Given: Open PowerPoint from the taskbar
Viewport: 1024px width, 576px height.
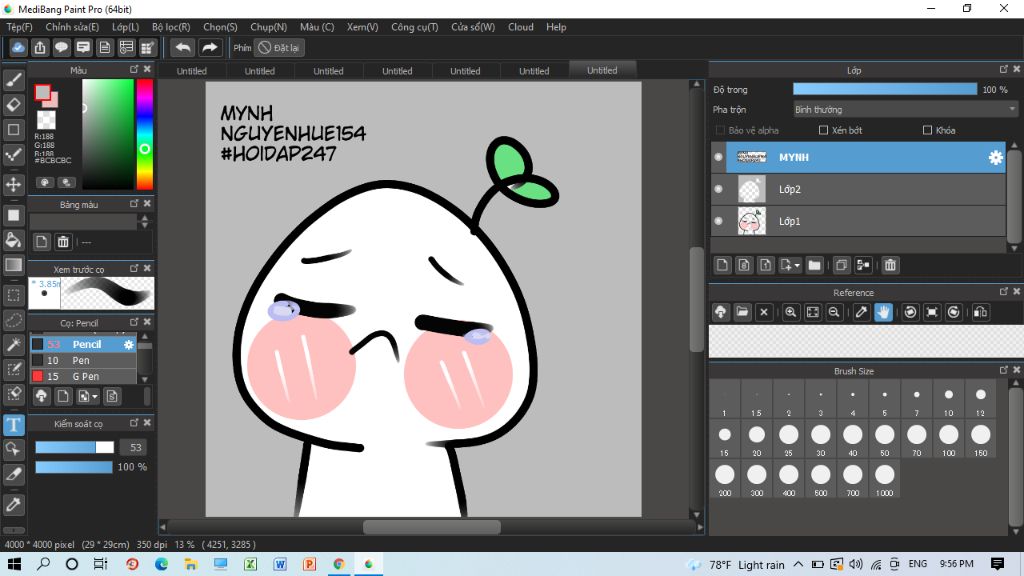Looking at the screenshot, I should (x=310, y=564).
